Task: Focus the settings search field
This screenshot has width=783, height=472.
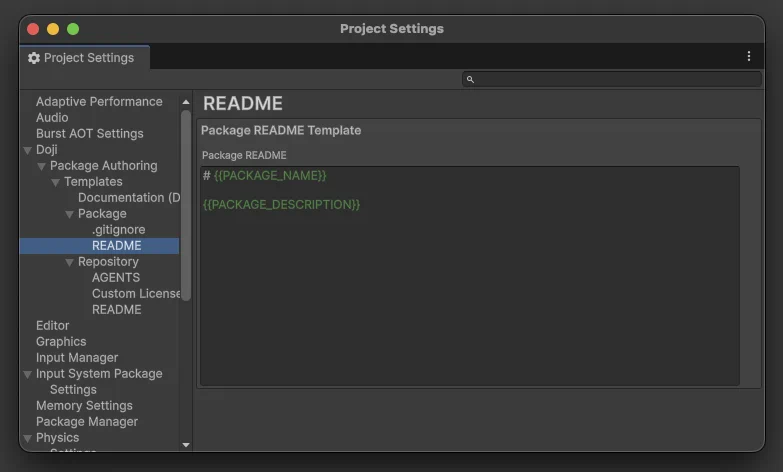Action: coord(612,79)
